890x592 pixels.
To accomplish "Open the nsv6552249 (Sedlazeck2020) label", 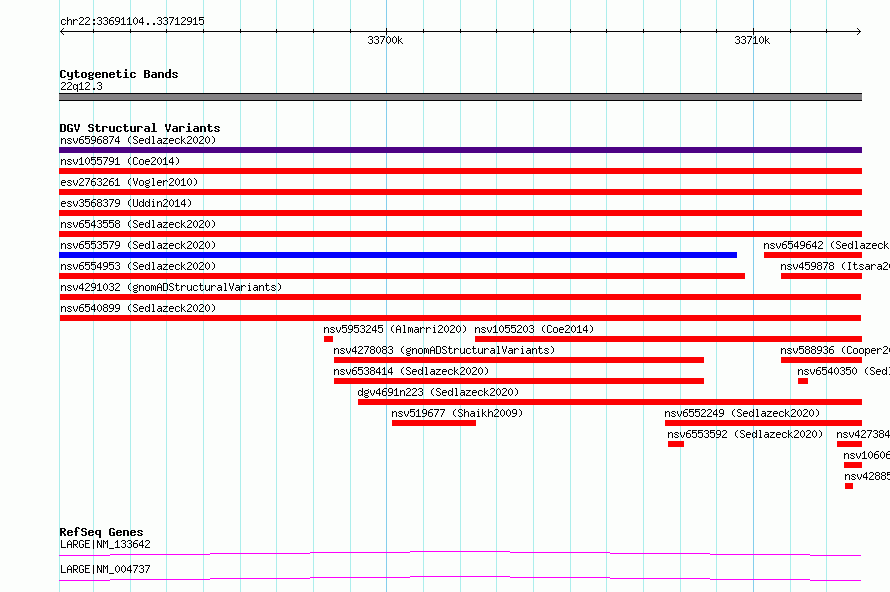I will tap(742, 413).
